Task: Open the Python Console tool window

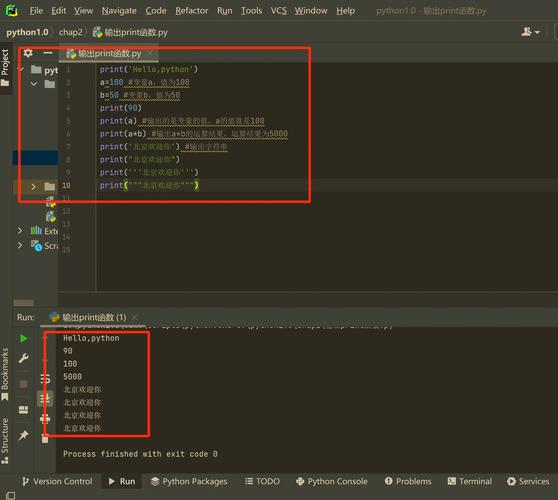Action: [331, 481]
